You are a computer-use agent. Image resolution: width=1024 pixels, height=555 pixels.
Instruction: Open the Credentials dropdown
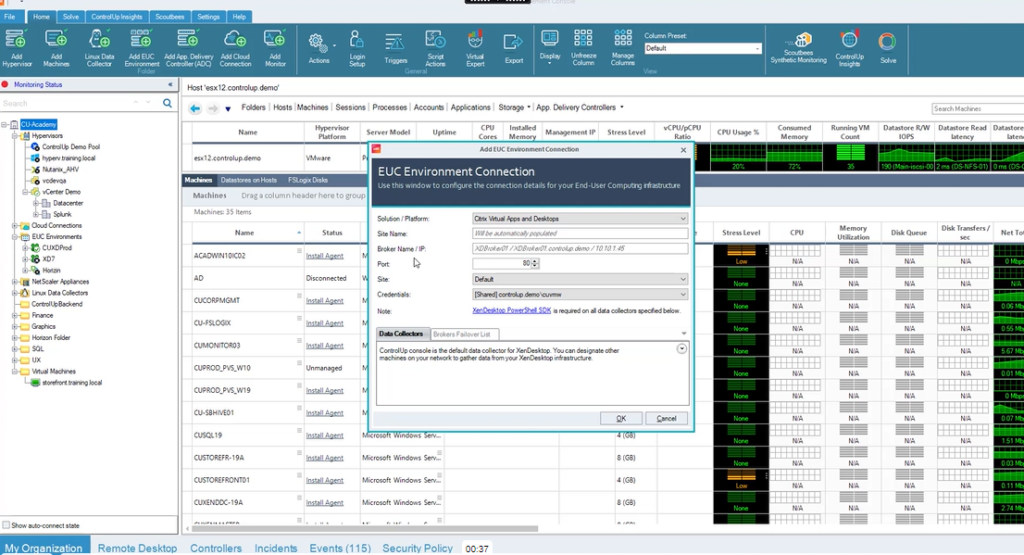tap(580, 294)
